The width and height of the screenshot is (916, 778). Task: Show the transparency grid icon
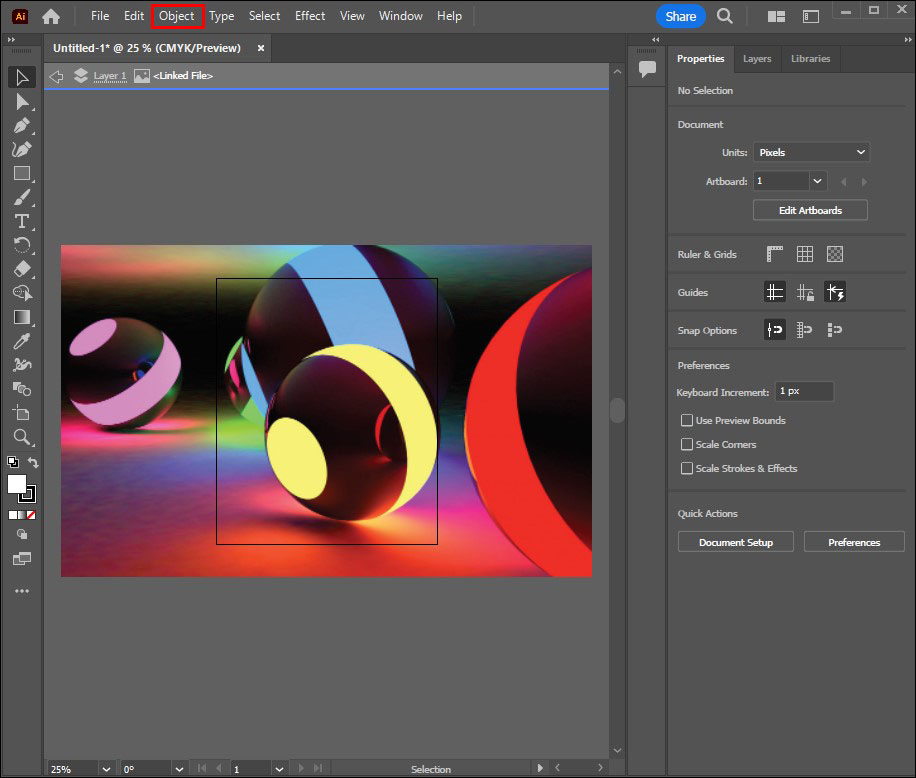point(835,254)
